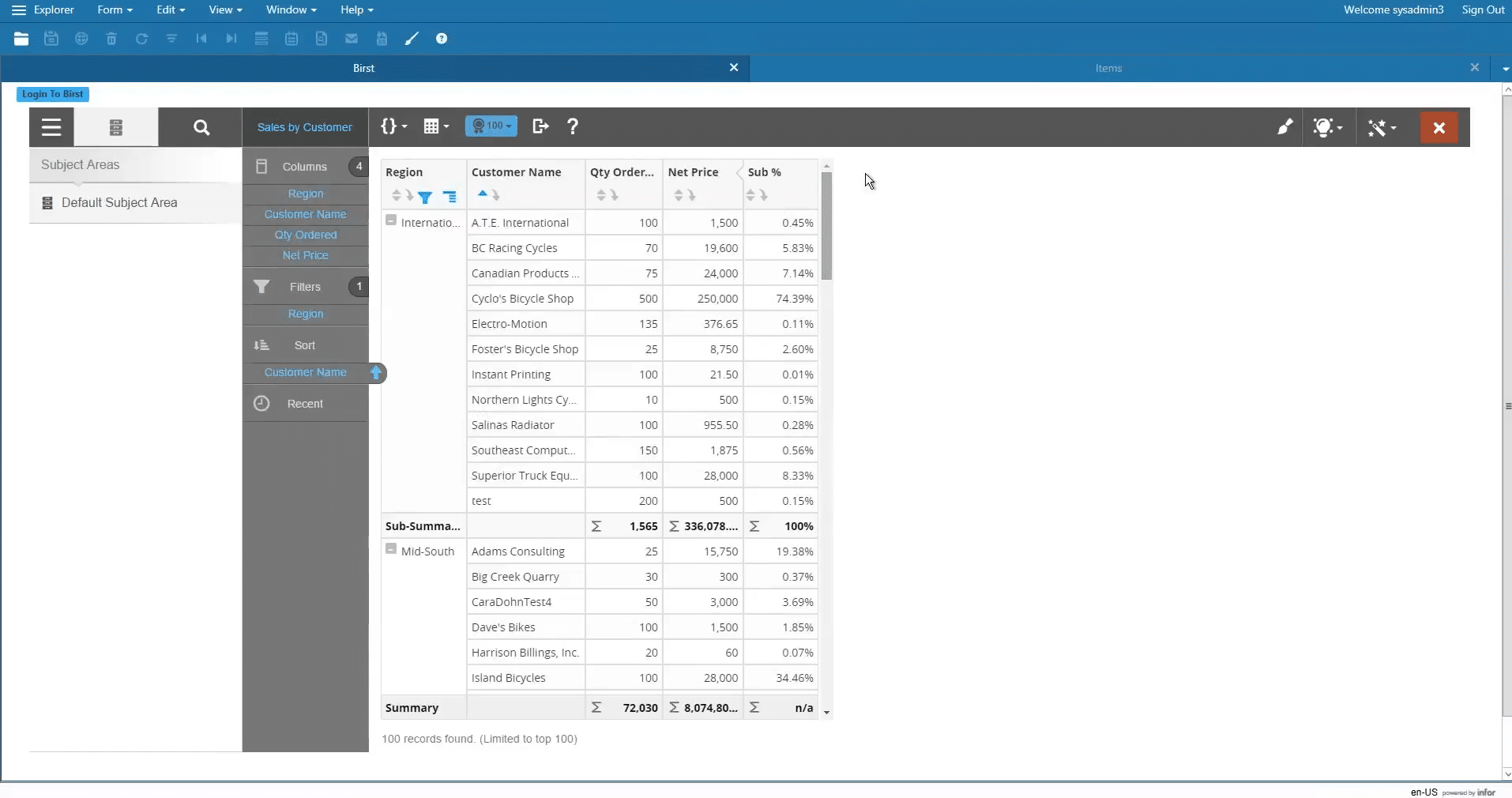Expand the curly braces expression dropdown
The image size is (1512, 798).
pyautogui.click(x=393, y=126)
